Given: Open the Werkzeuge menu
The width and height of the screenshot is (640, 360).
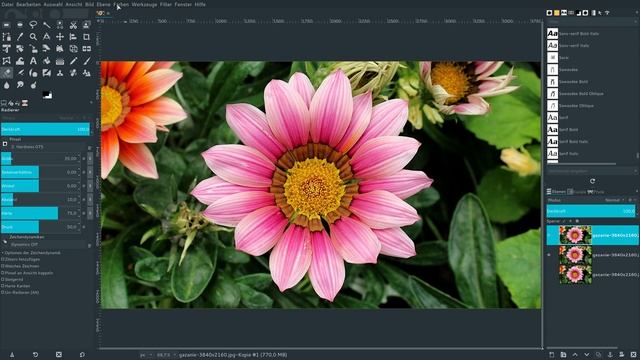Looking at the screenshot, I should point(144,4).
